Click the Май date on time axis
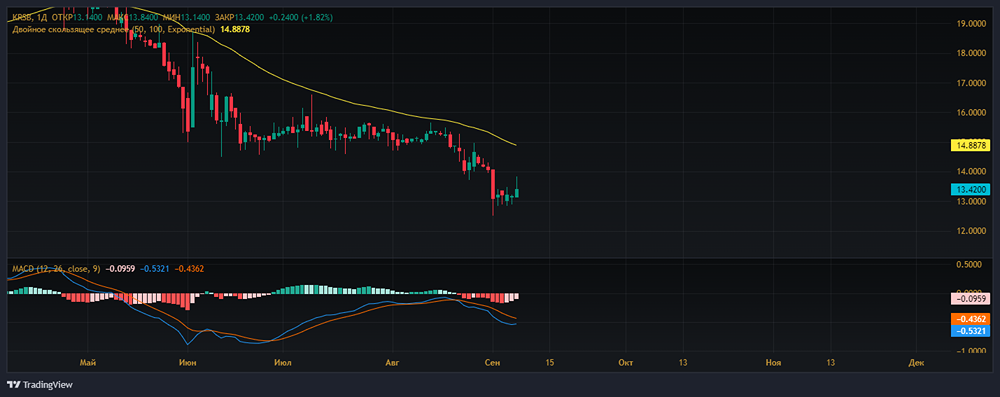Viewport: 1000px width, 397px height. tap(88, 363)
